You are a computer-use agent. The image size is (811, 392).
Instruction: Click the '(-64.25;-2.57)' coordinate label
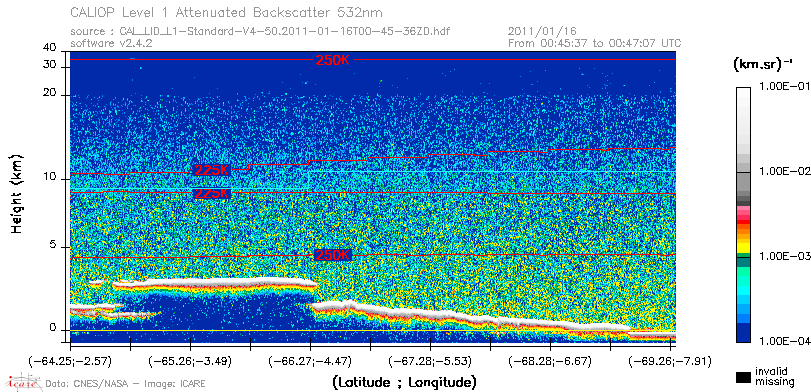point(70,360)
